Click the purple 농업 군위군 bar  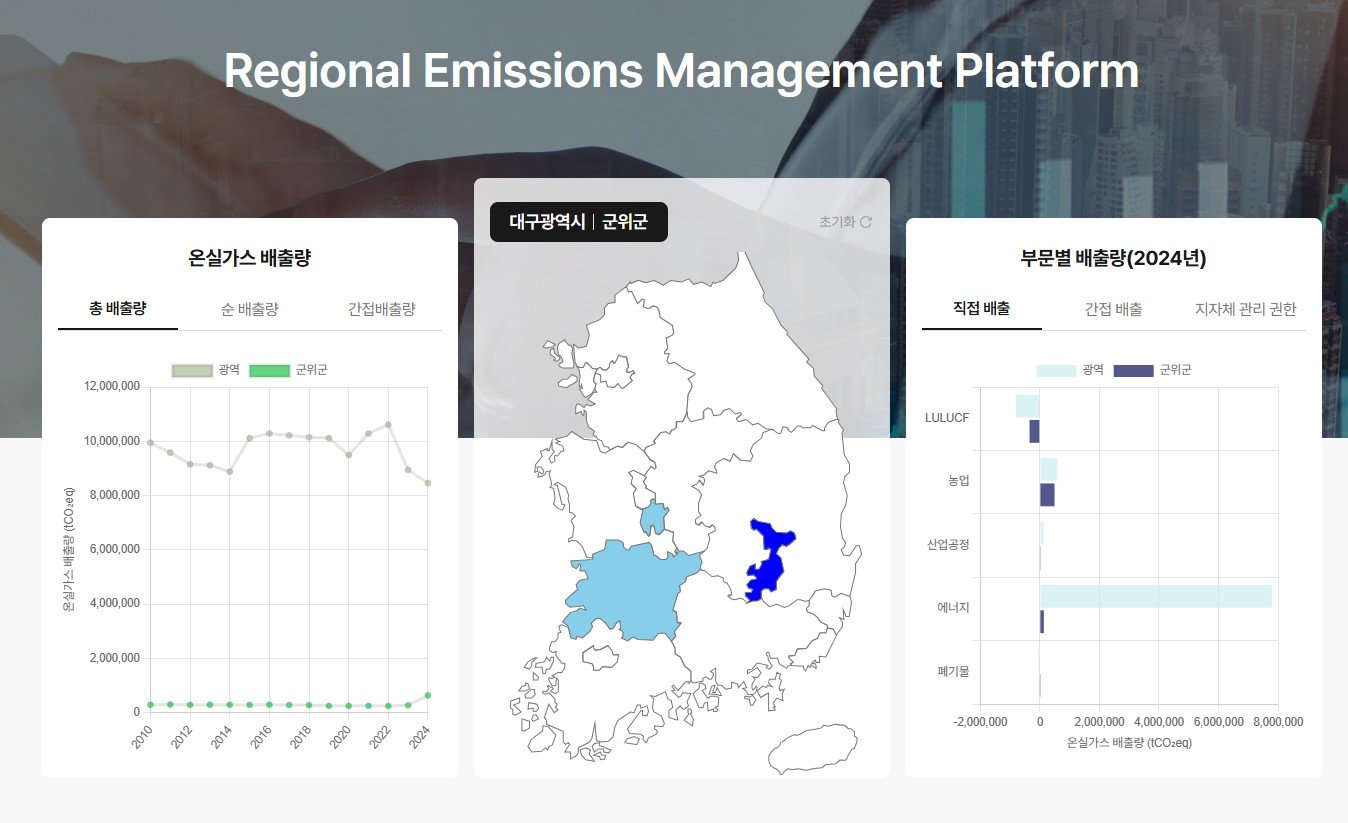(x=1047, y=495)
